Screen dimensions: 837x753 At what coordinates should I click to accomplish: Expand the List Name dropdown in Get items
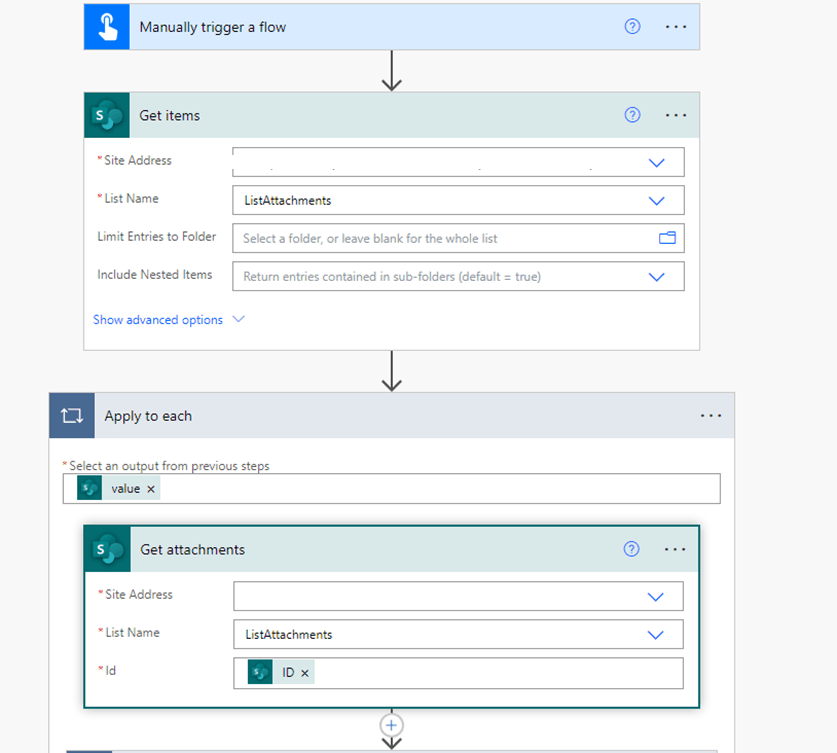click(x=657, y=201)
